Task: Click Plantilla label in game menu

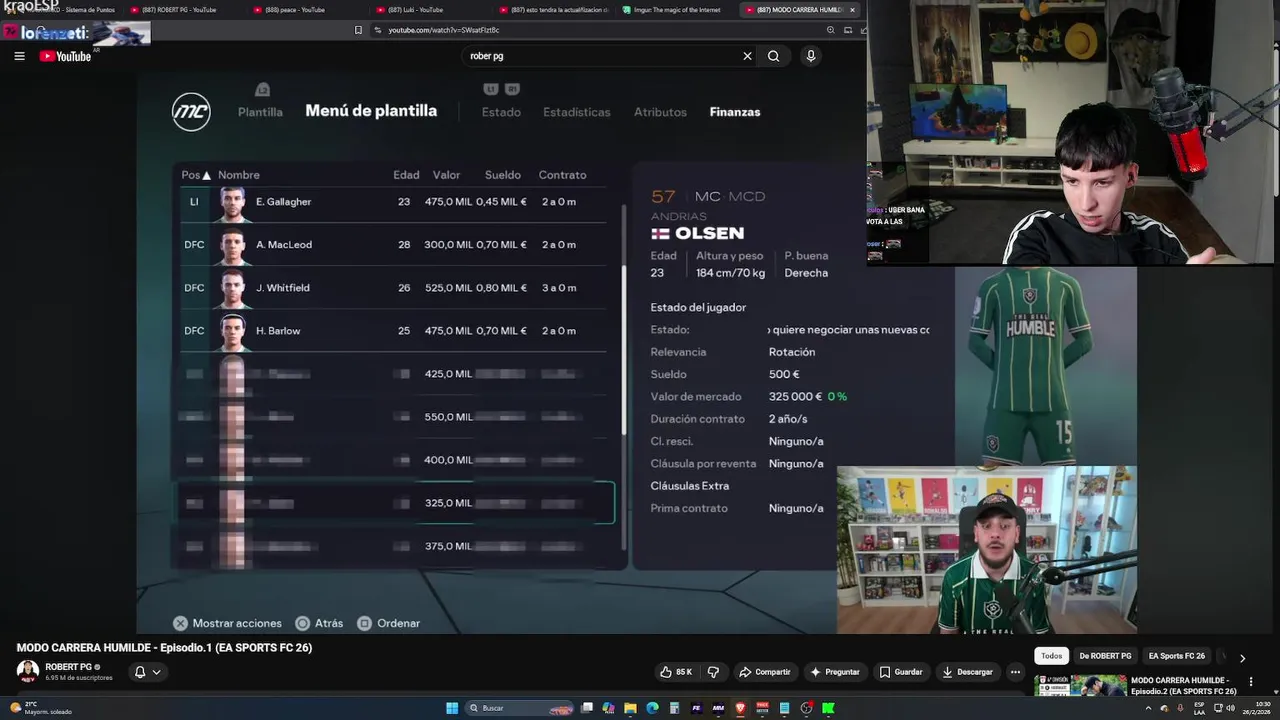Action: coord(260,112)
